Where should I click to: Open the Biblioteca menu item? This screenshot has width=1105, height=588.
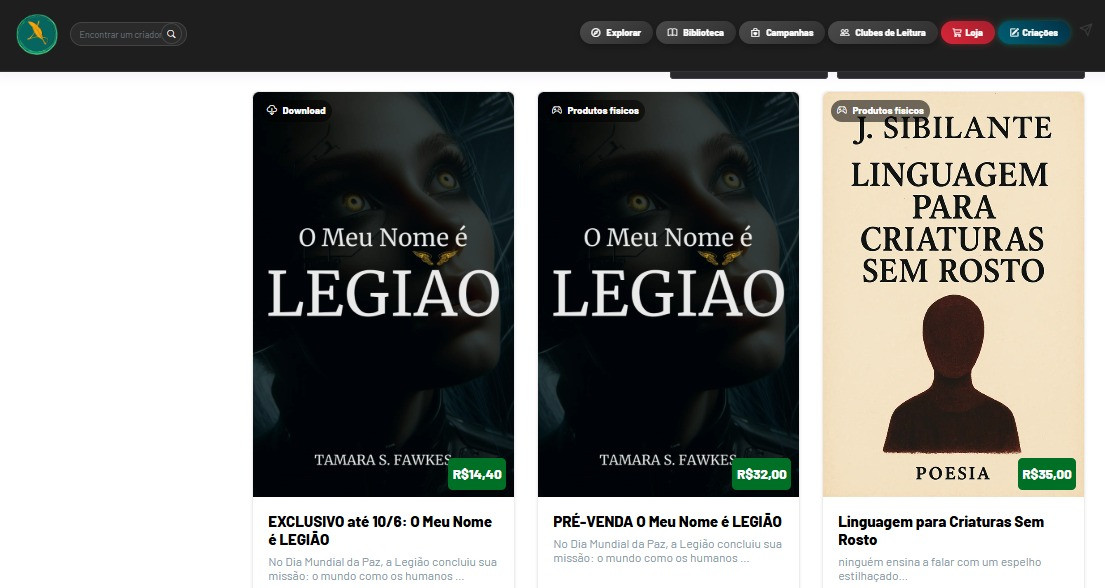coord(696,32)
